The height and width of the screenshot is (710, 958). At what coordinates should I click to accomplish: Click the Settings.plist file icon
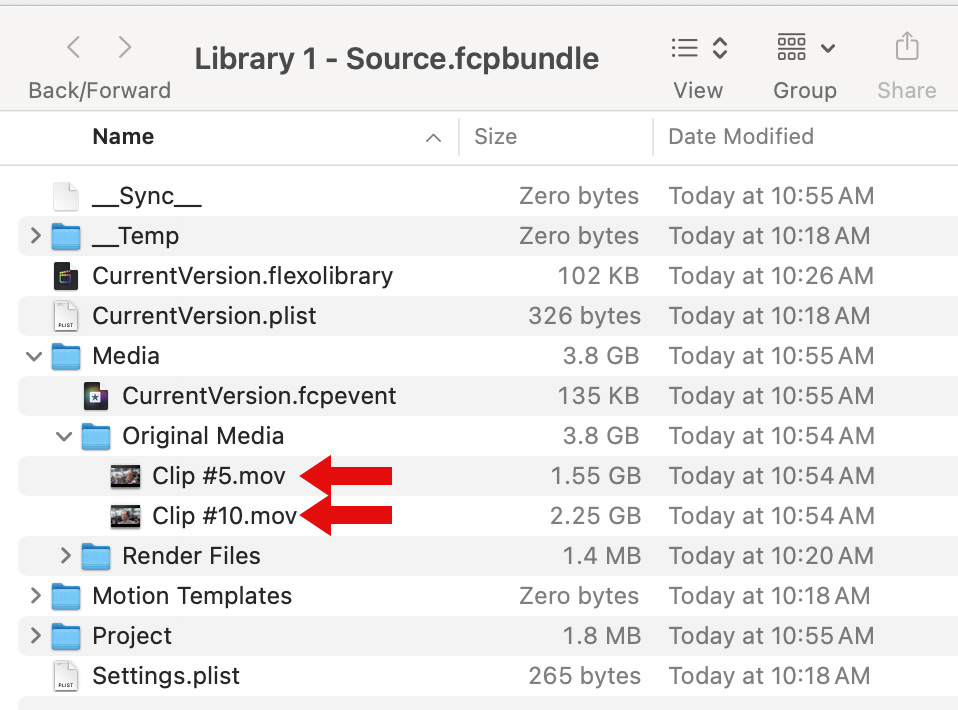pyautogui.click(x=66, y=676)
